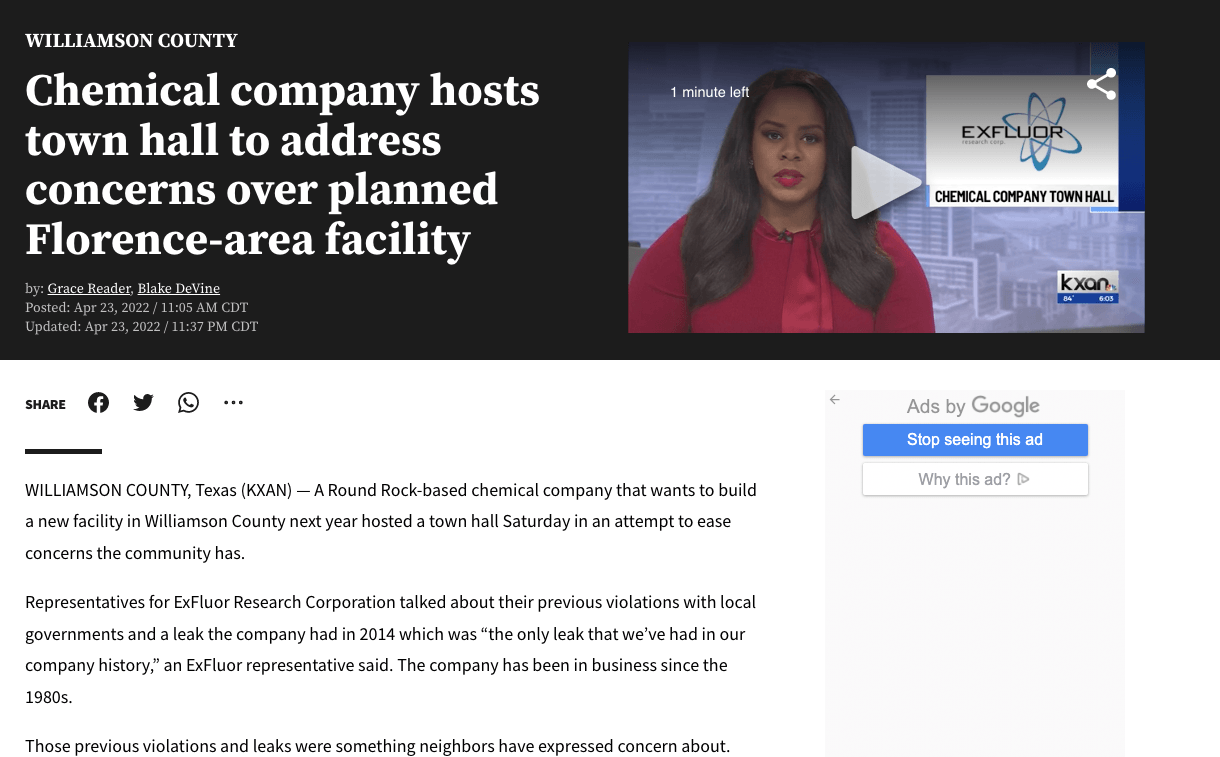The width and height of the screenshot is (1220, 757).
Task: Click the 'Chemical Company Town Hall' video caption
Action: click(x=1024, y=197)
